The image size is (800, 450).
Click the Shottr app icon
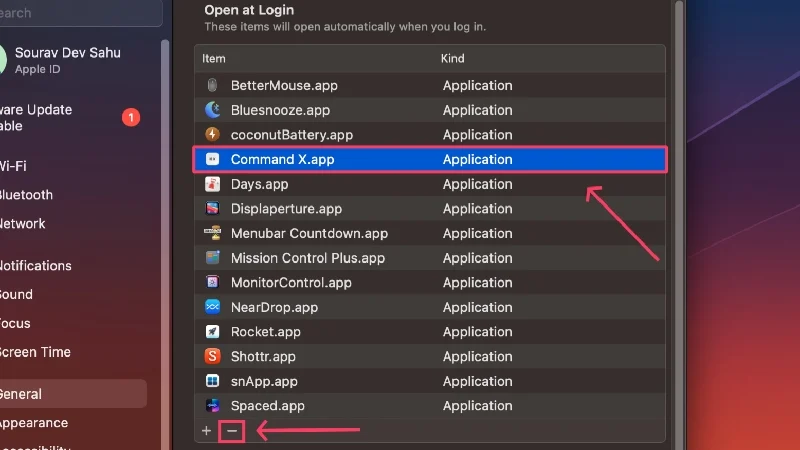point(212,356)
